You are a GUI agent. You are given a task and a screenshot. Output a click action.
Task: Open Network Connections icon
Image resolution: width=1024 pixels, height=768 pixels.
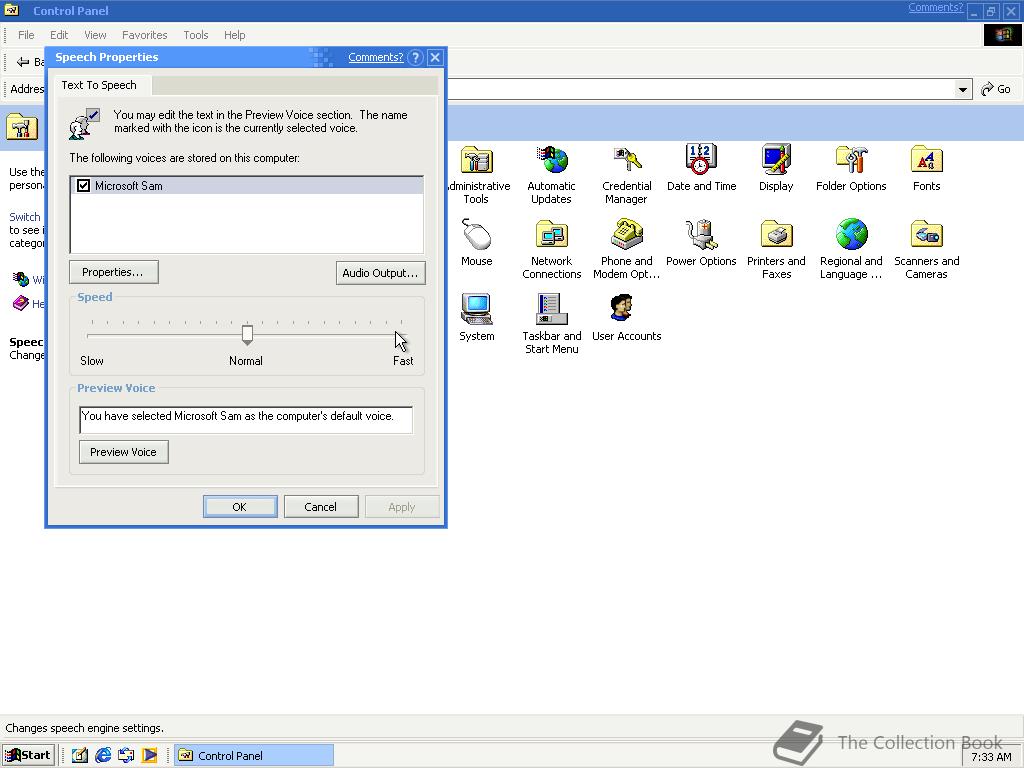pyautogui.click(x=552, y=235)
